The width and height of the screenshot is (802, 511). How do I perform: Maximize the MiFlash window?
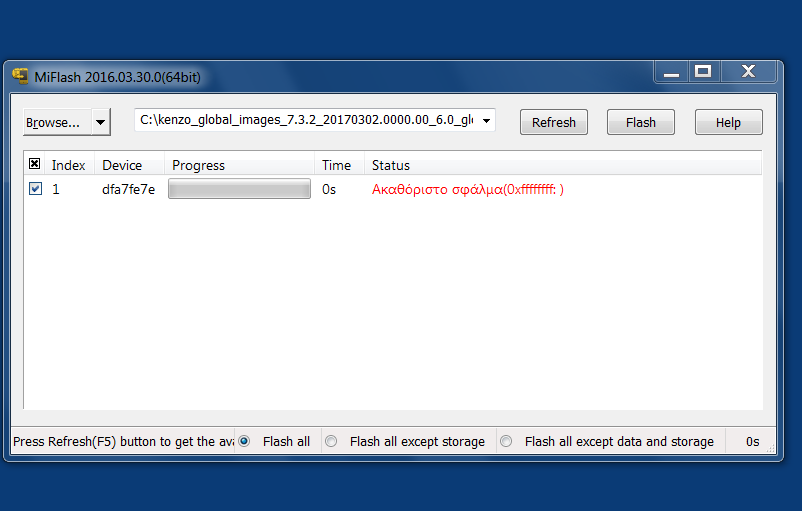point(703,72)
